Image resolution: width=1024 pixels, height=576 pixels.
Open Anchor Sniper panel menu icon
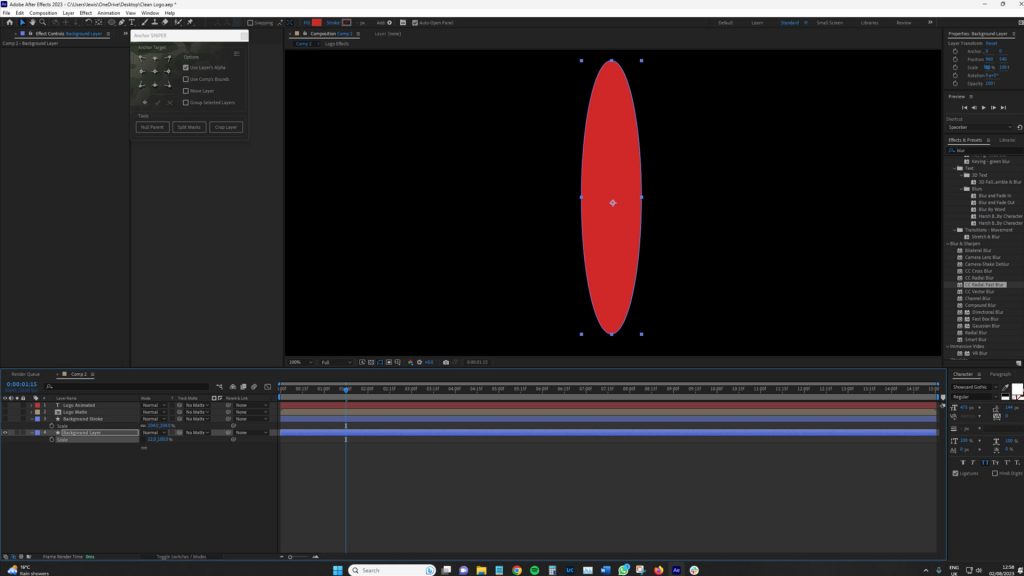[236, 54]
